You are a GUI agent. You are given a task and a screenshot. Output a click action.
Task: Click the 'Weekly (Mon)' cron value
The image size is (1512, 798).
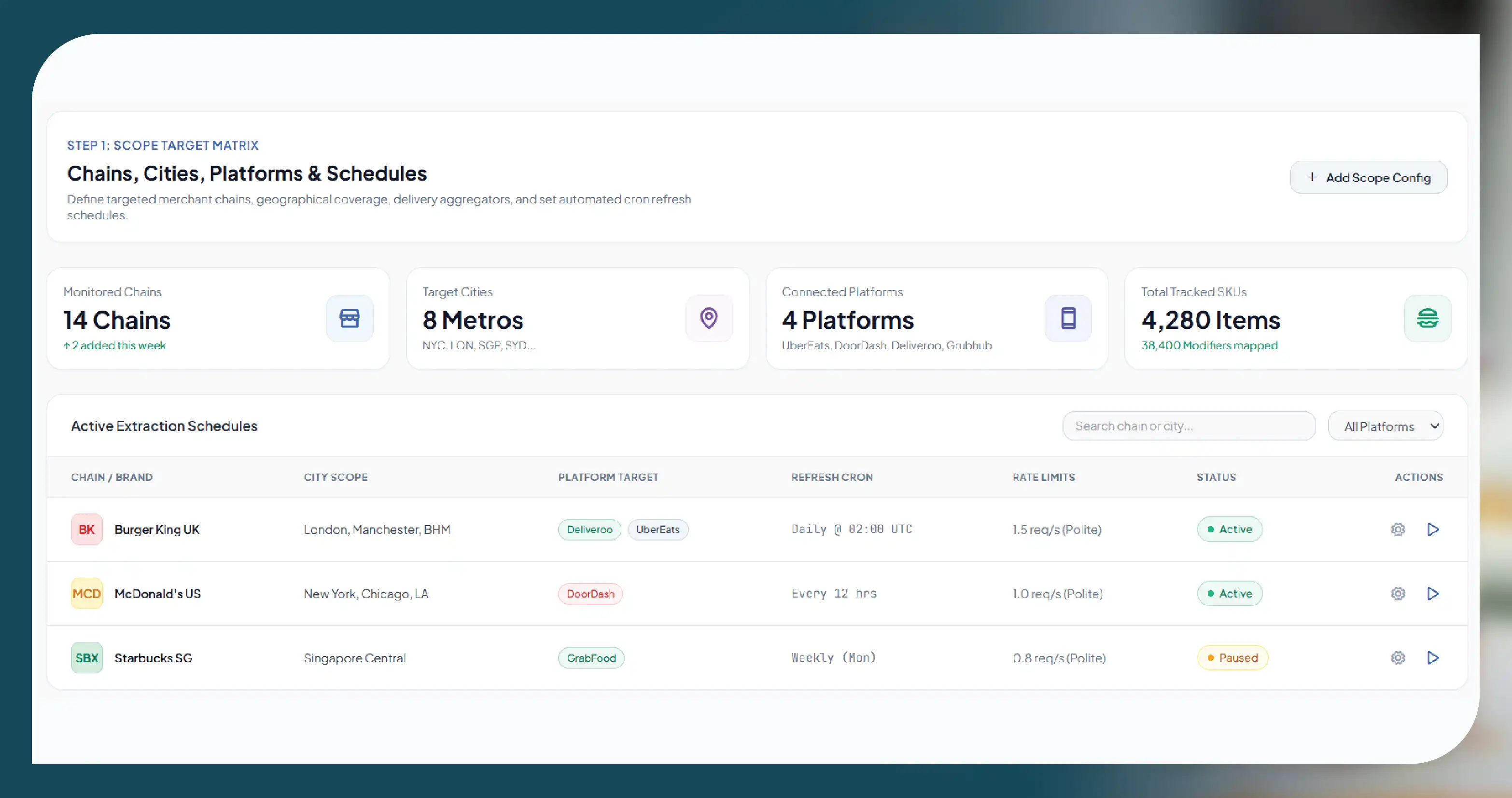point(833,657)
